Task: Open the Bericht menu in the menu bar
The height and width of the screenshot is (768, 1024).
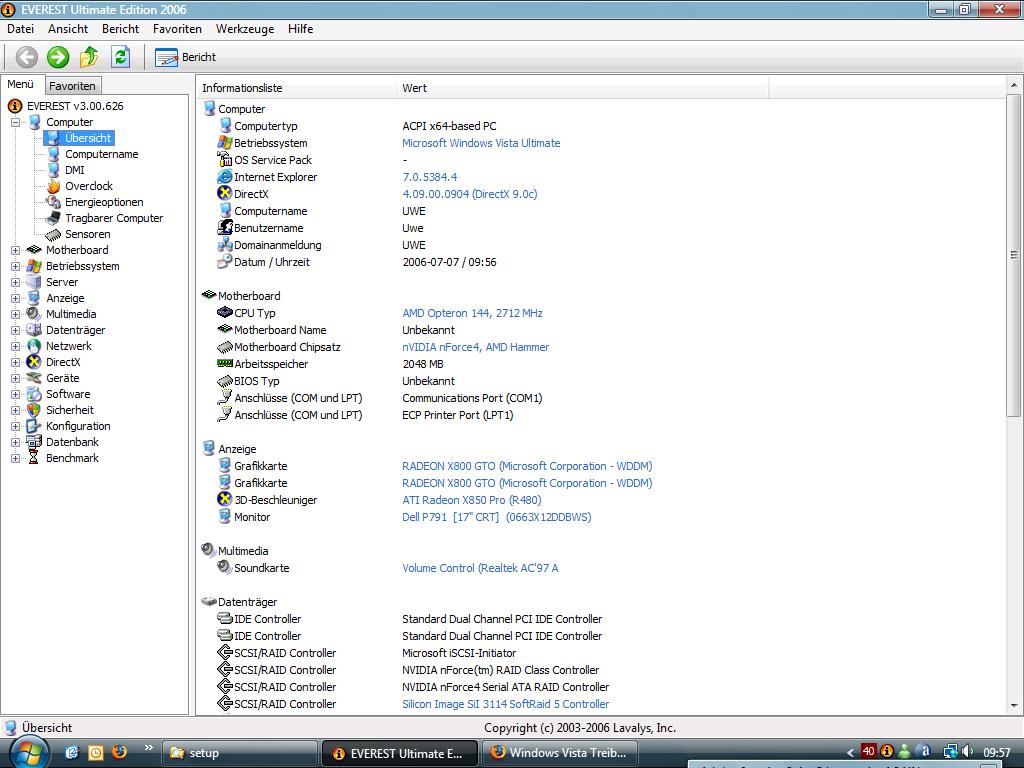Action: [120, 29]
